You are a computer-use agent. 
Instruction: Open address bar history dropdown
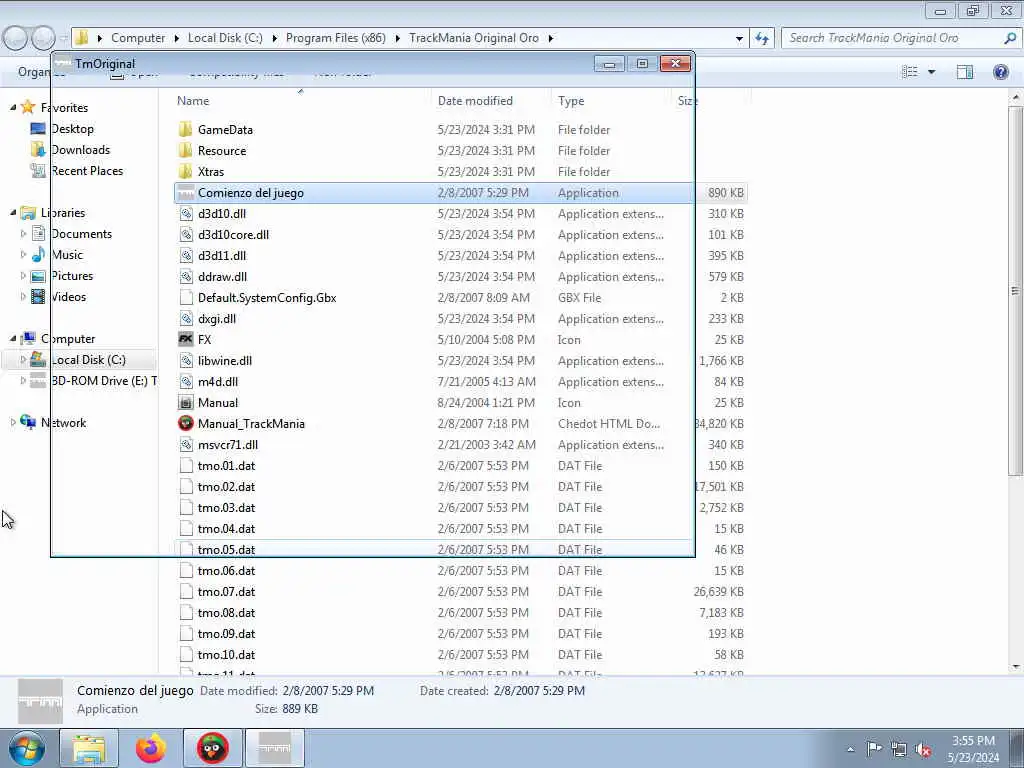[739, 39]
